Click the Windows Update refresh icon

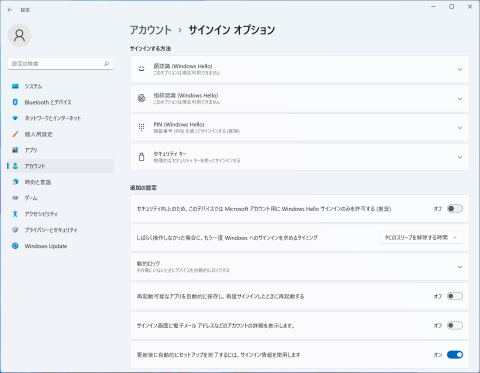pyautogui.click(x=15, y=246)
